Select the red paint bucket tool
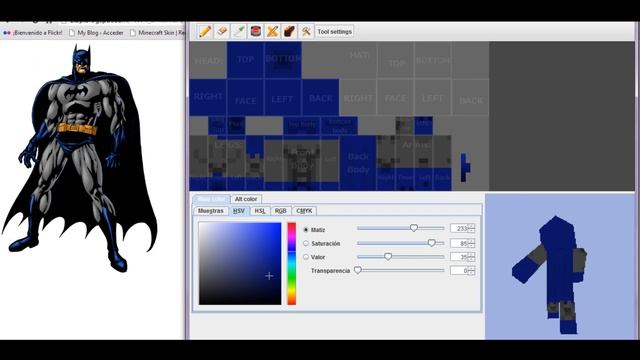 256,31
